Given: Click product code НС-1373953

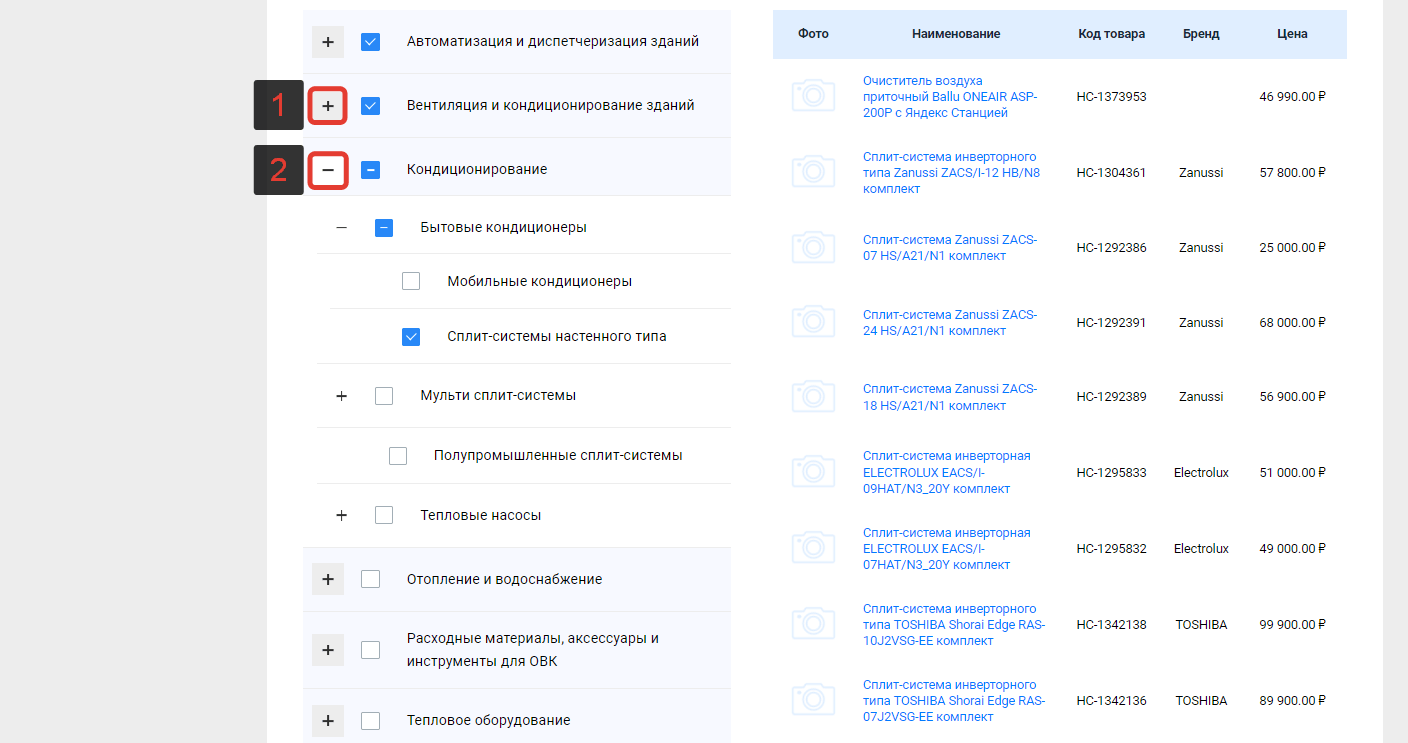Looking at the screenshot, I should tap(1112, 97).
